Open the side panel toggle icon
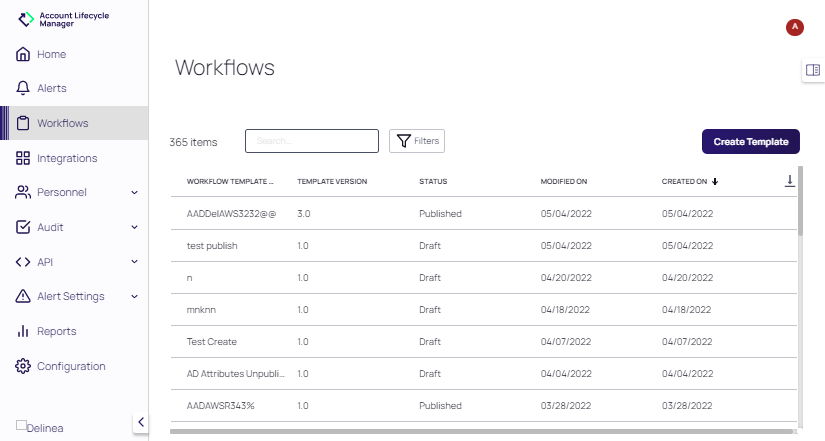Image resolution: width=825 pixels, height=441 pixels. (812, 70)
